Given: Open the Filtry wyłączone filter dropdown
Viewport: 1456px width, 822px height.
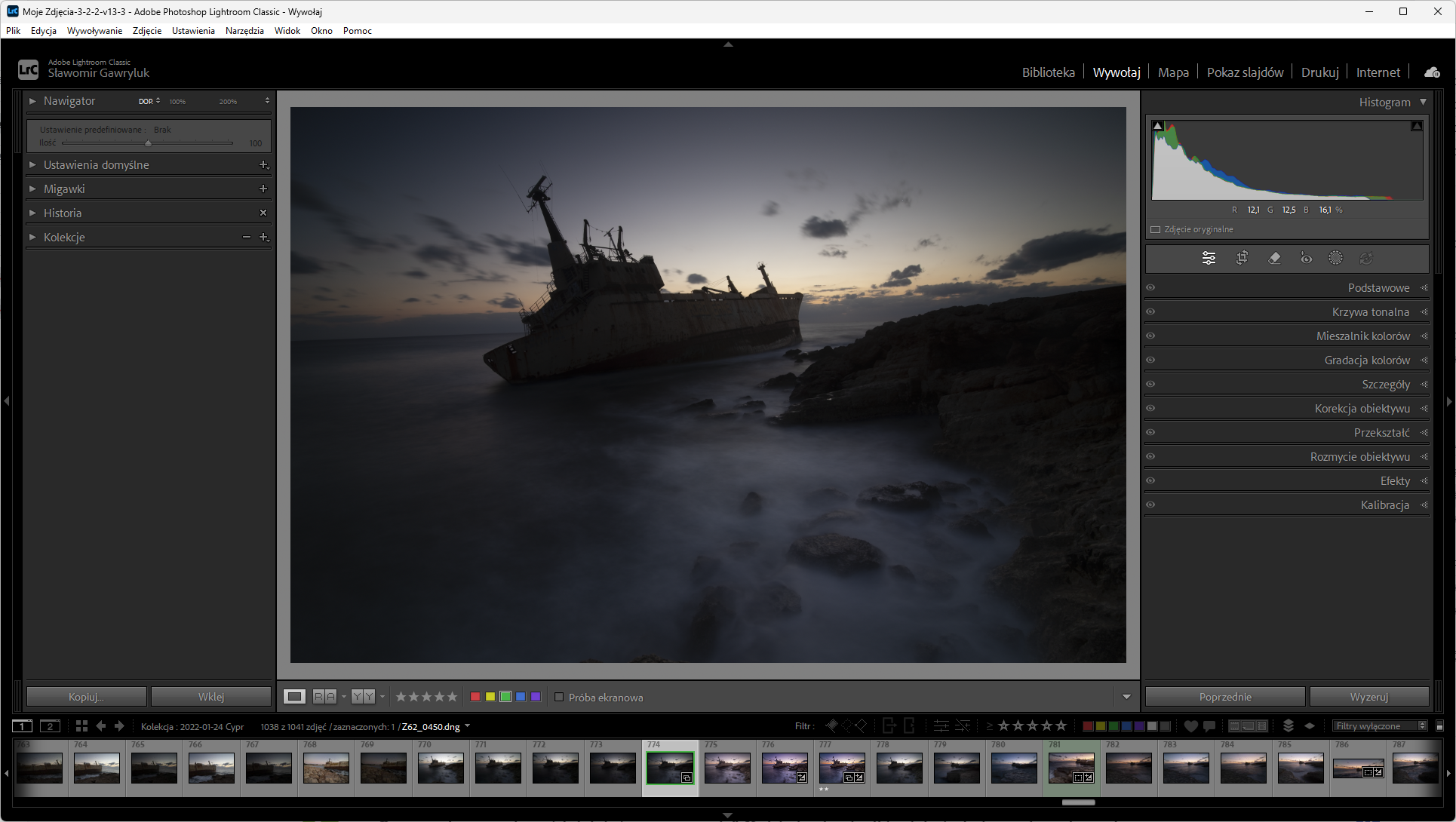Looking at the screenshot, I should pos(1379,726).
